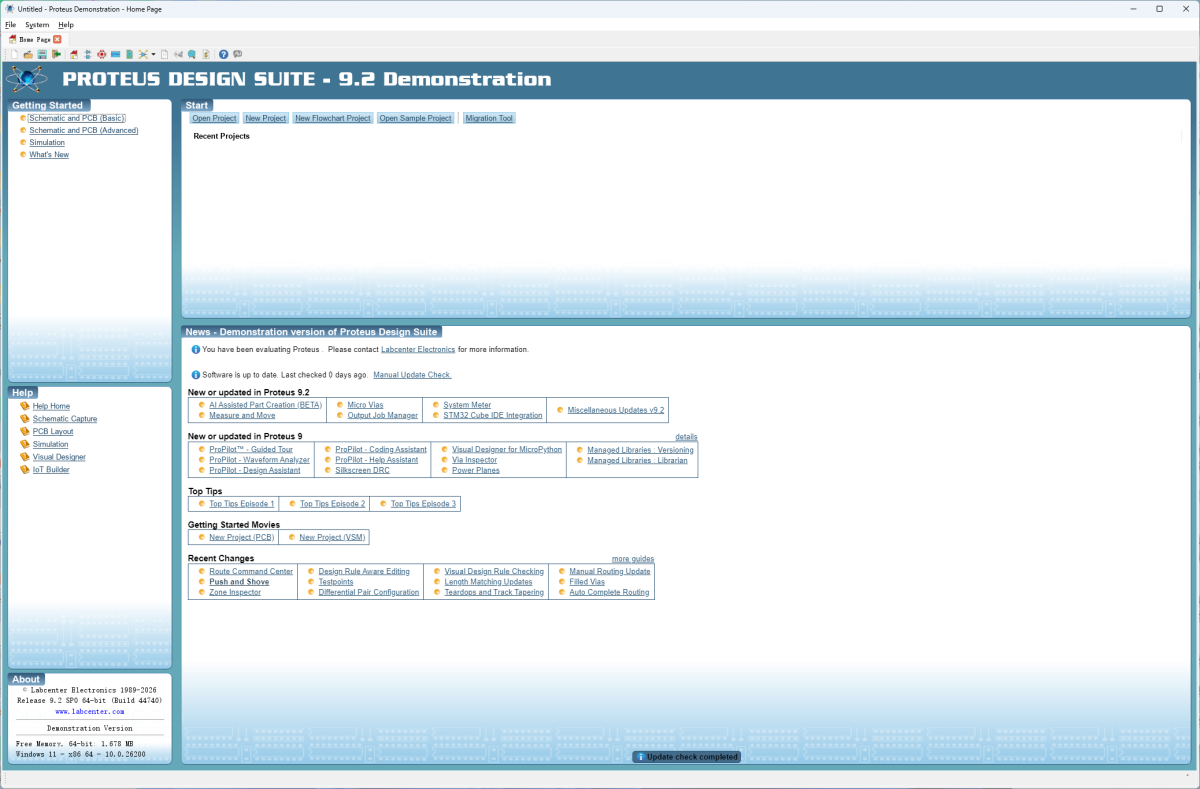Click the magnifier toolbar icon
The width and height of the screenshot is (1200, 789).
192,54
